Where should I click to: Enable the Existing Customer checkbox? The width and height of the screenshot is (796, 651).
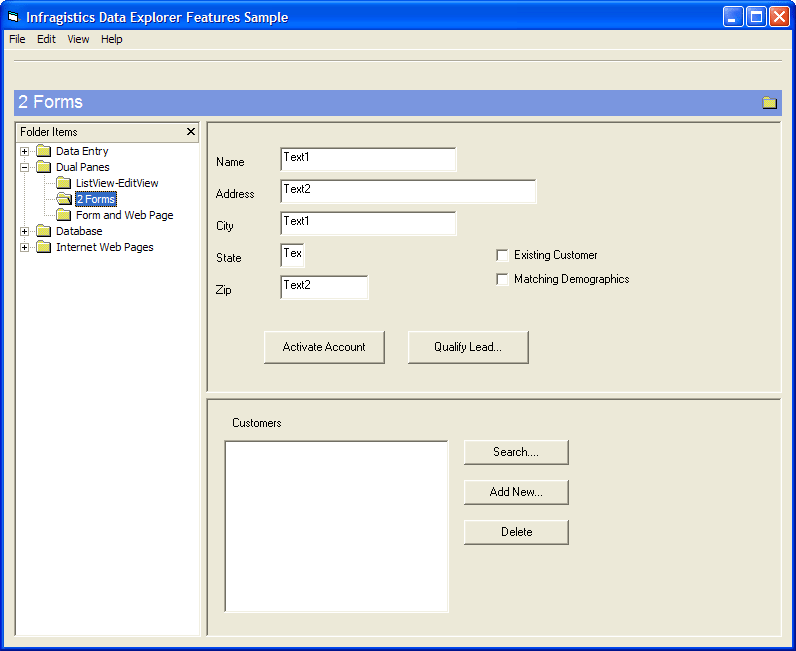coord(503,255)
